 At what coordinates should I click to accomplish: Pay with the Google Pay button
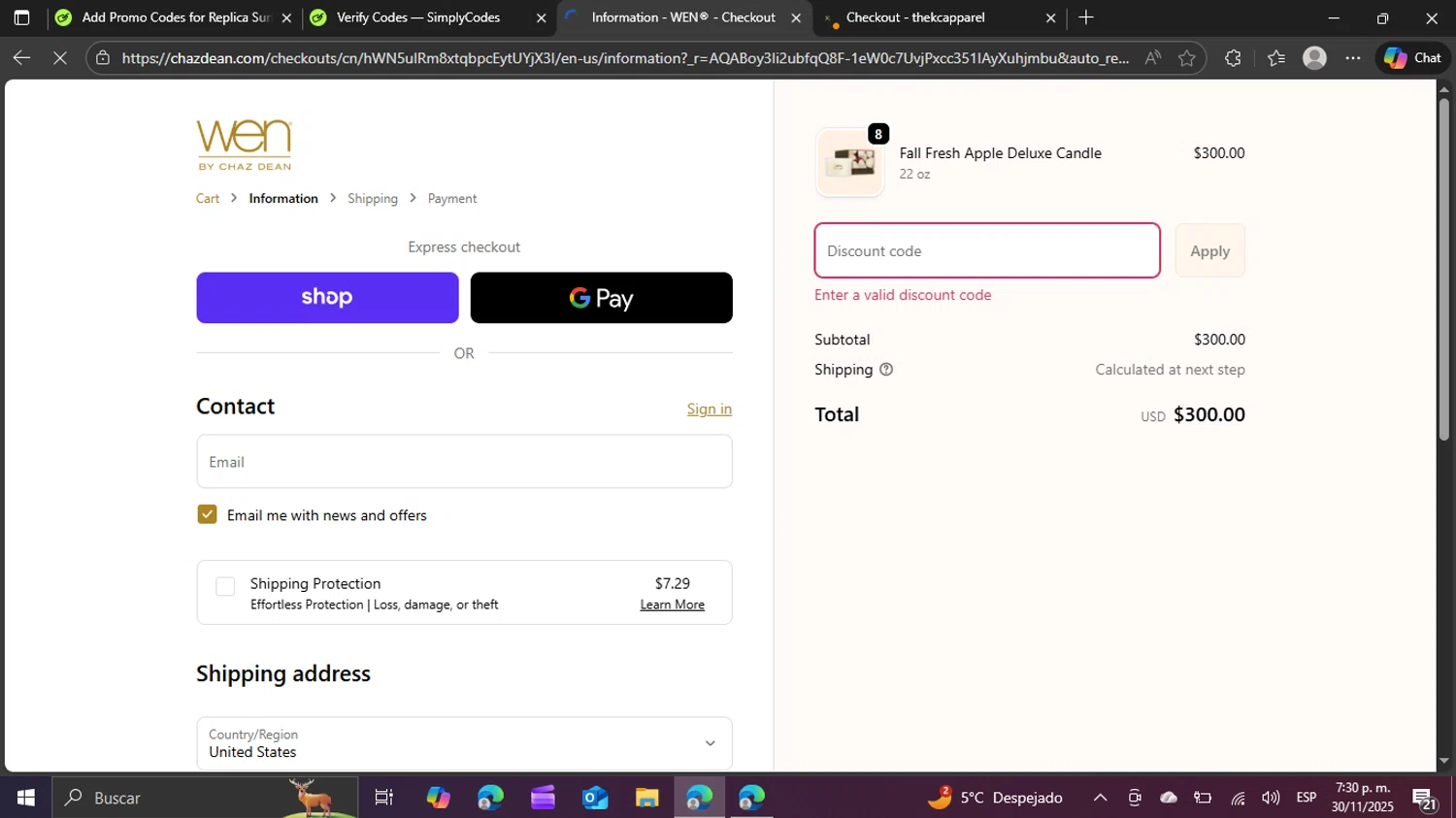(x=602, y=298)
